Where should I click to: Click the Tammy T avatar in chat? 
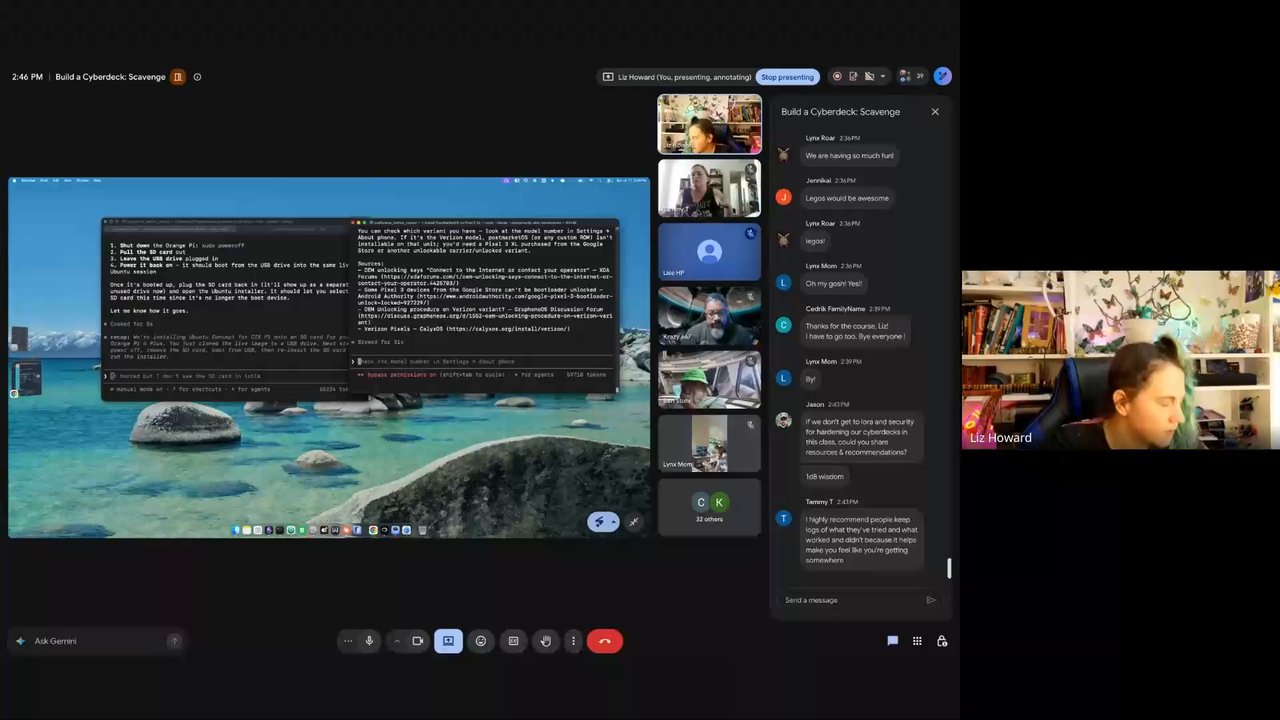(x=784, y=518)
